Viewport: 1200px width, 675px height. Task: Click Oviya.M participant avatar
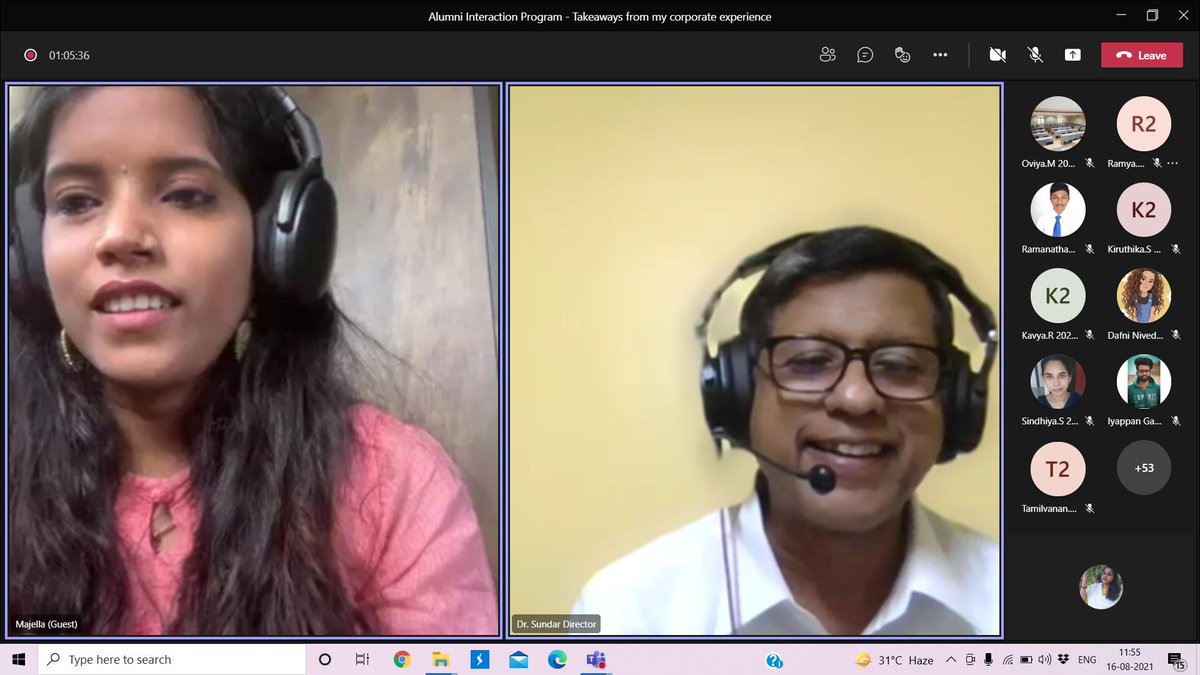(x=1058, y=123)
